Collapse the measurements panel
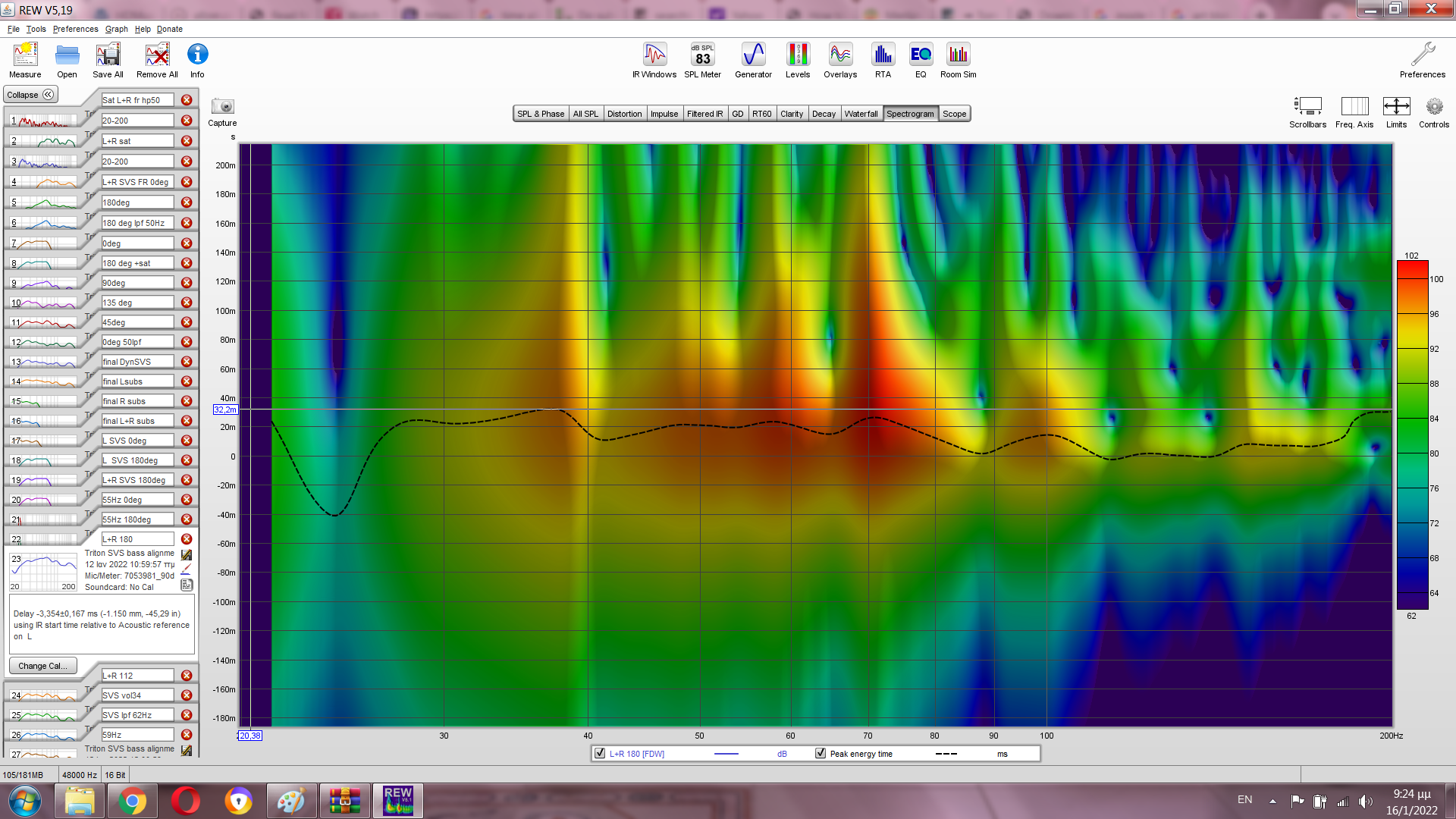1456x819 pixels. coord(30,95)
